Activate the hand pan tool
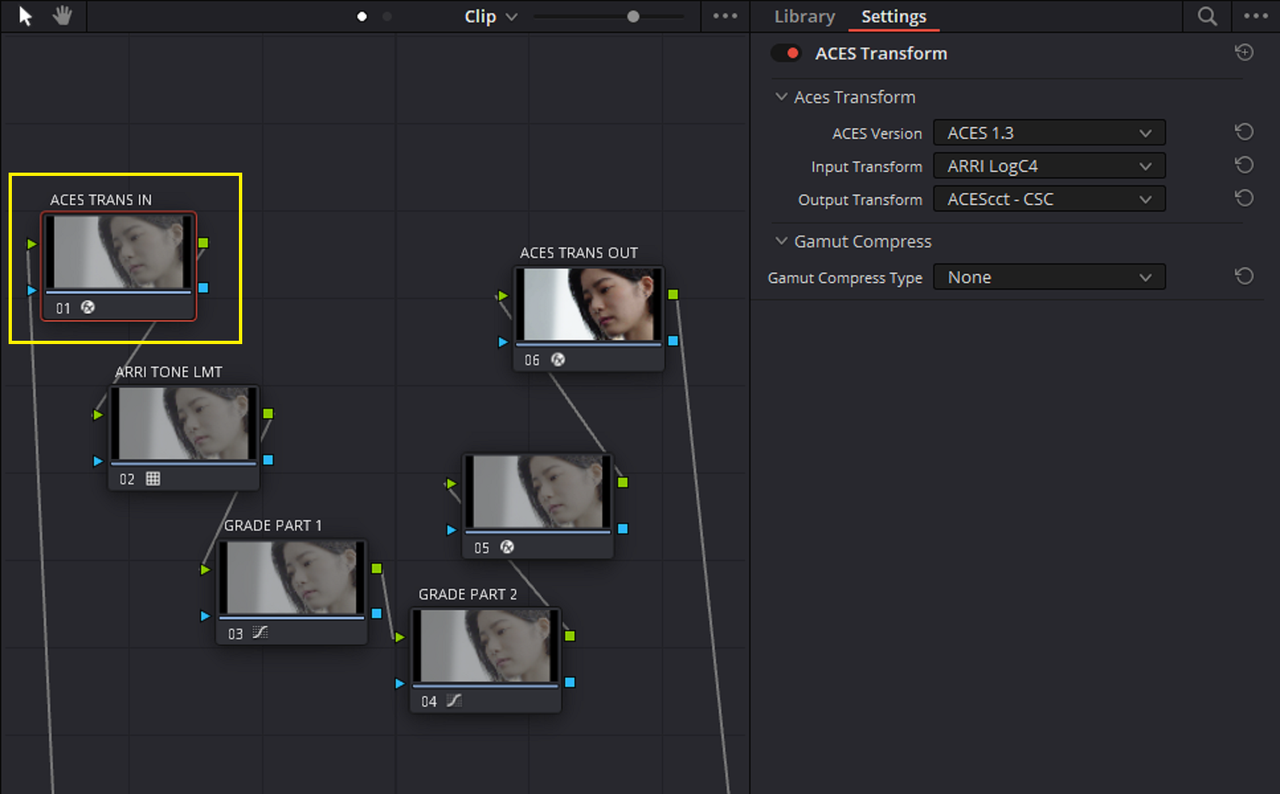 [x=62, y=17]
